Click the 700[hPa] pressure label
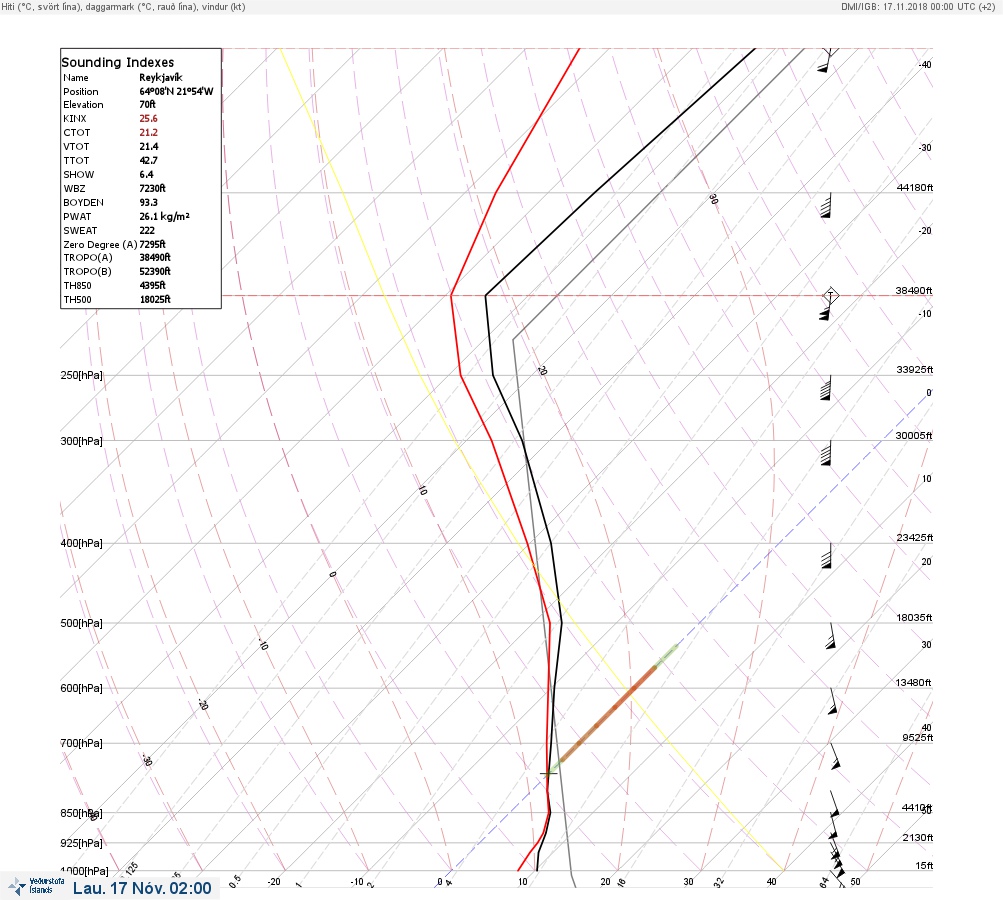Viewport: 1003px width, 900px height. pyautogui.click(x=81, y=743)
